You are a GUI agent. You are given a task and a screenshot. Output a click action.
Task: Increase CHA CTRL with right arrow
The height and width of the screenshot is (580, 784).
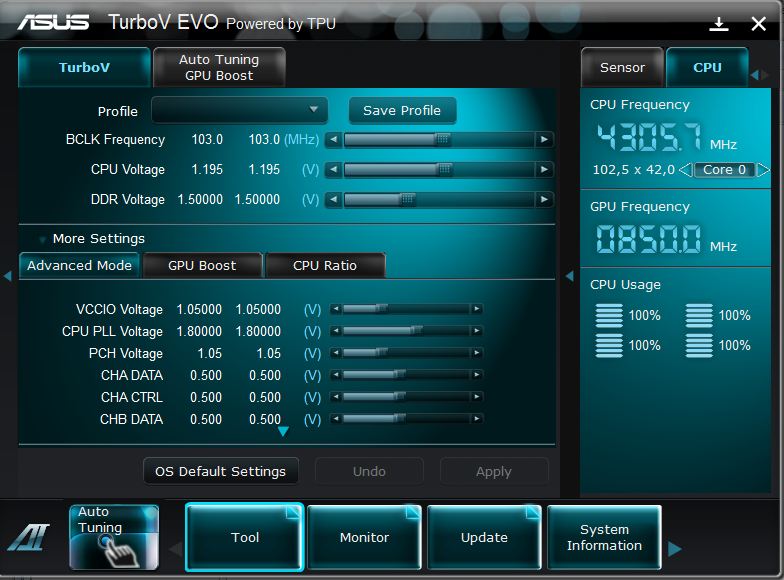point(477,396)
